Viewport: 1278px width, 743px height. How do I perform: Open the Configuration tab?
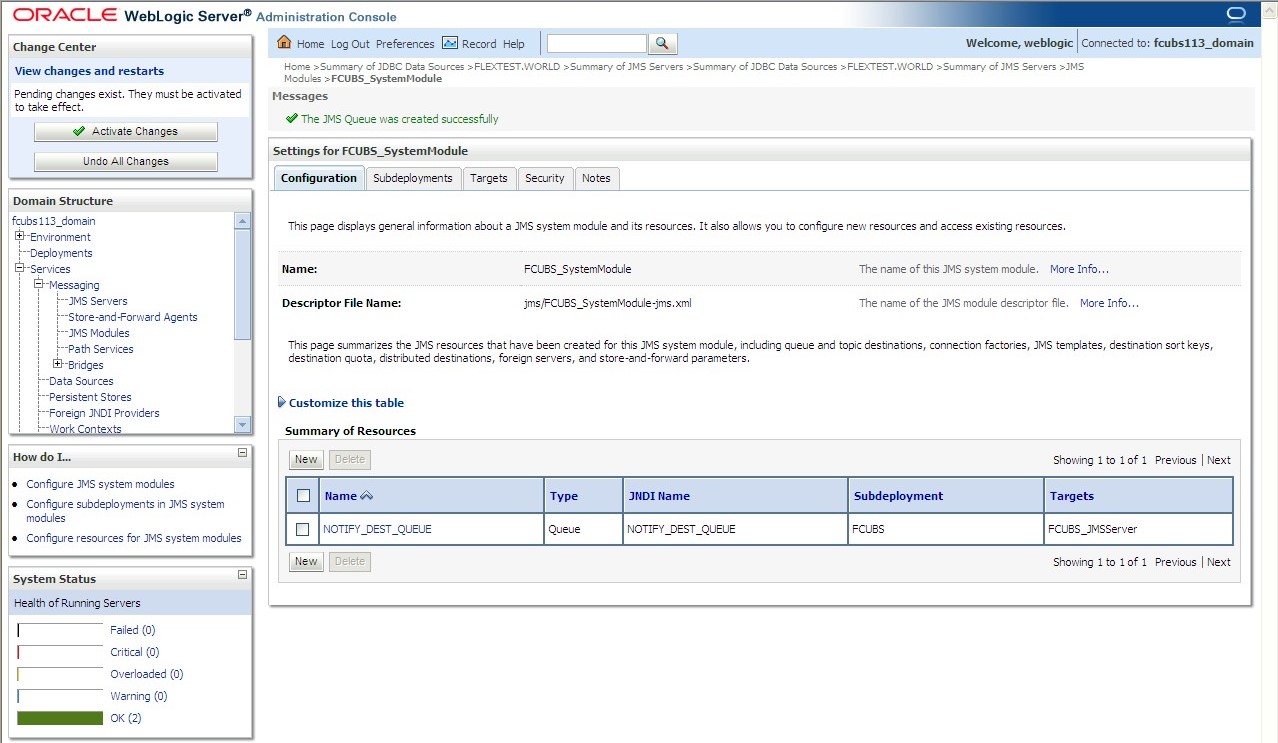point(319,178)
